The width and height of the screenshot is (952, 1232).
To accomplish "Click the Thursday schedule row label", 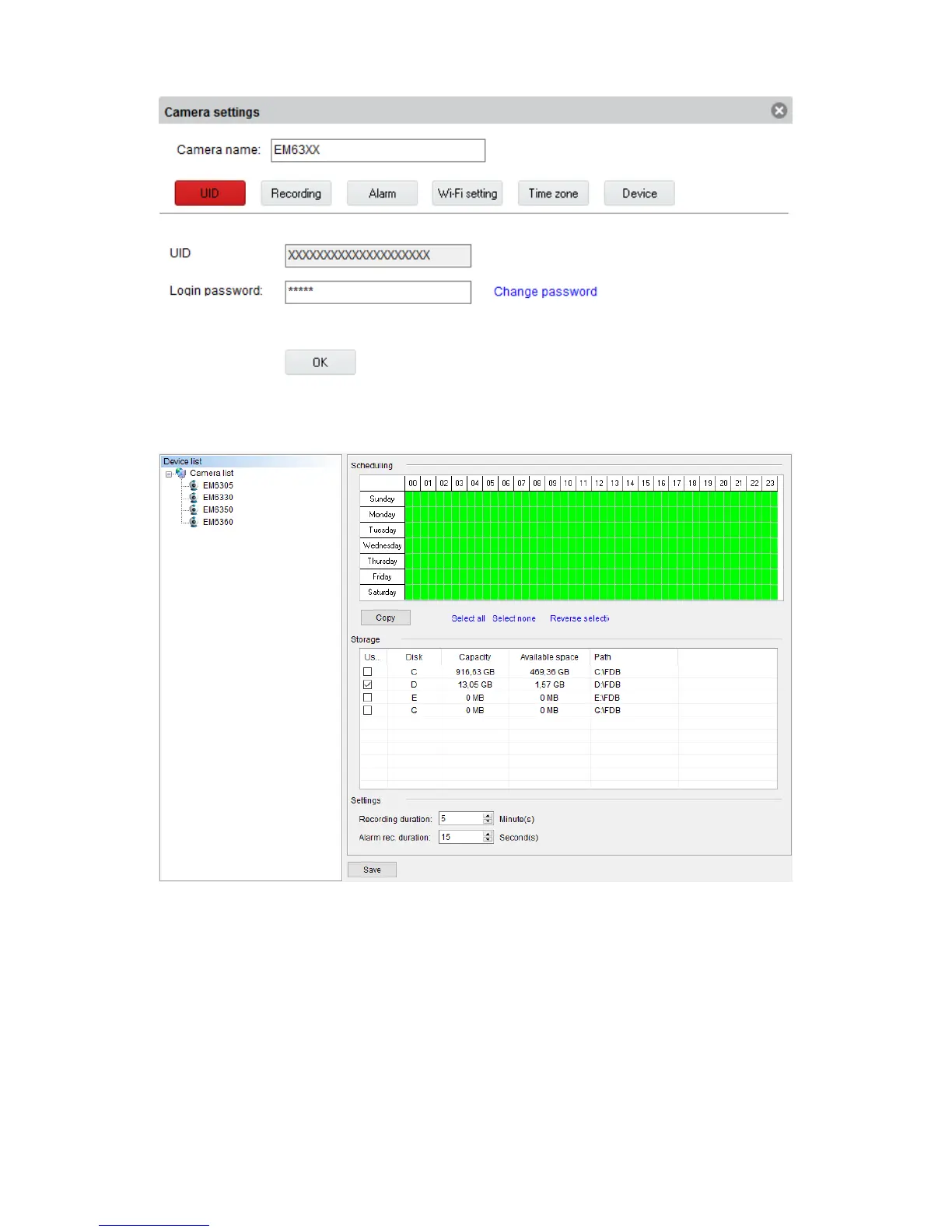I will point(382,562).
